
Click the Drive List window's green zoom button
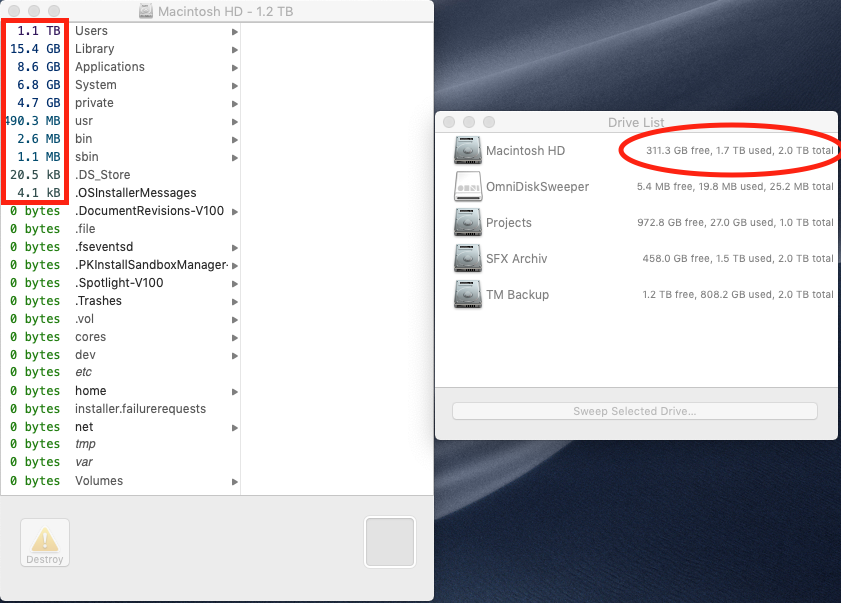click(489, 122)
